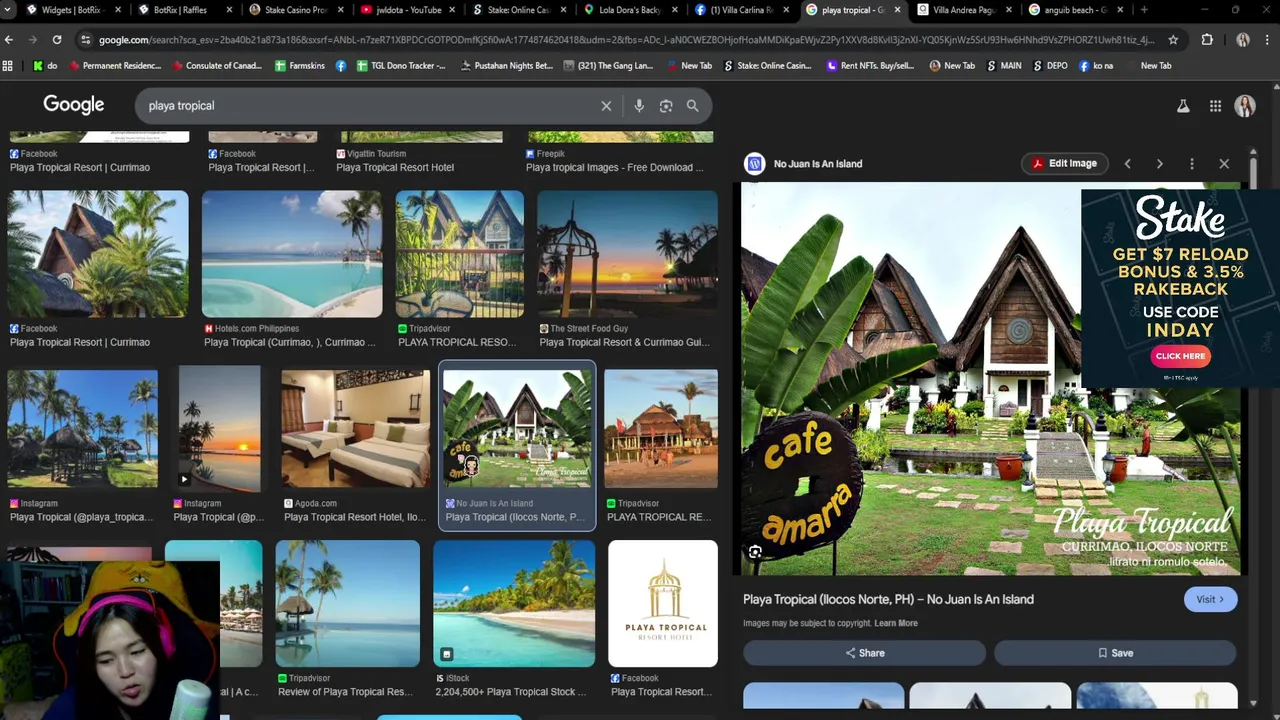
Task: Open Freepik Playa tropical Images result
Action: pyautogui.click(x=616, y=168)
